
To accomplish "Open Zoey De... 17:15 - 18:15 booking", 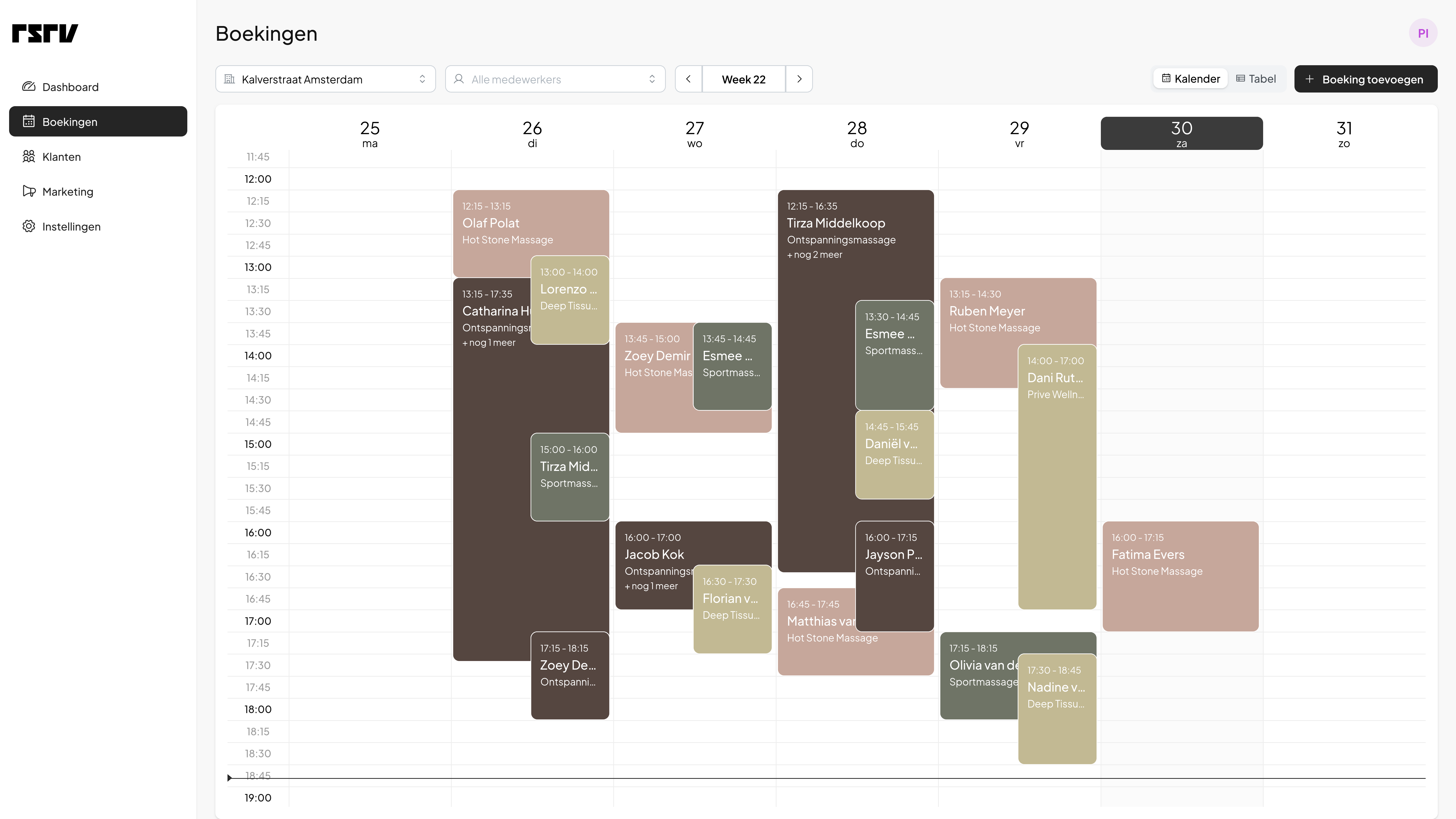I will 570,675.
